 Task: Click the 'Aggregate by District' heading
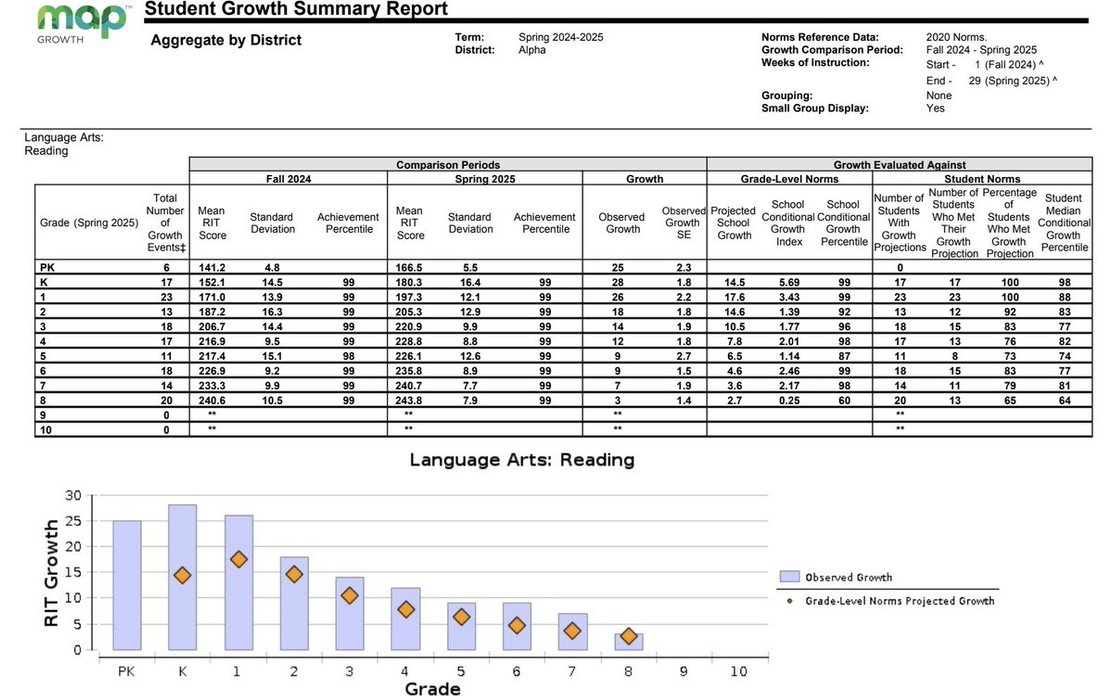[x=226, y=40]
